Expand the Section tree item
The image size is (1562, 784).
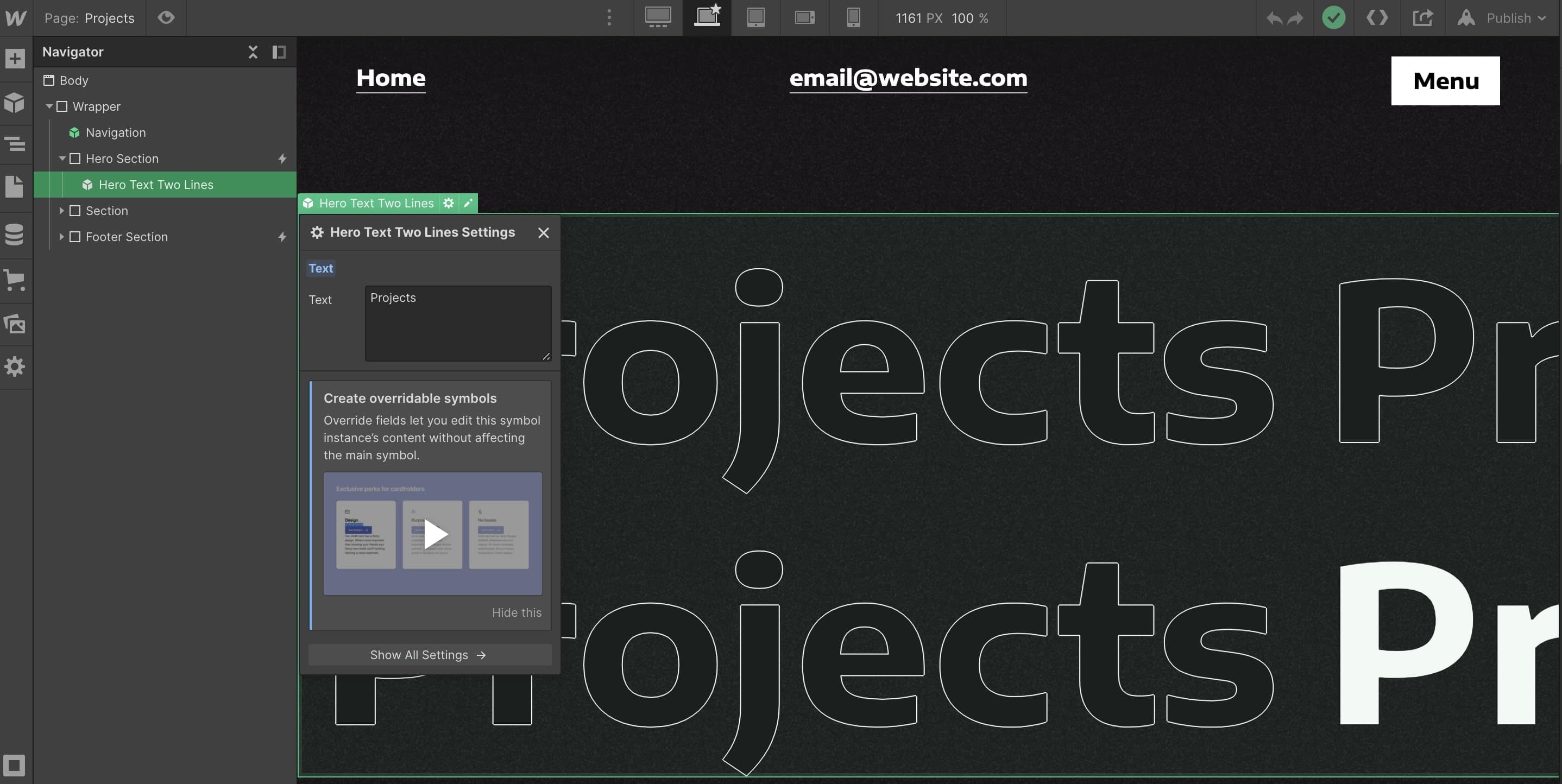[61, 211]
